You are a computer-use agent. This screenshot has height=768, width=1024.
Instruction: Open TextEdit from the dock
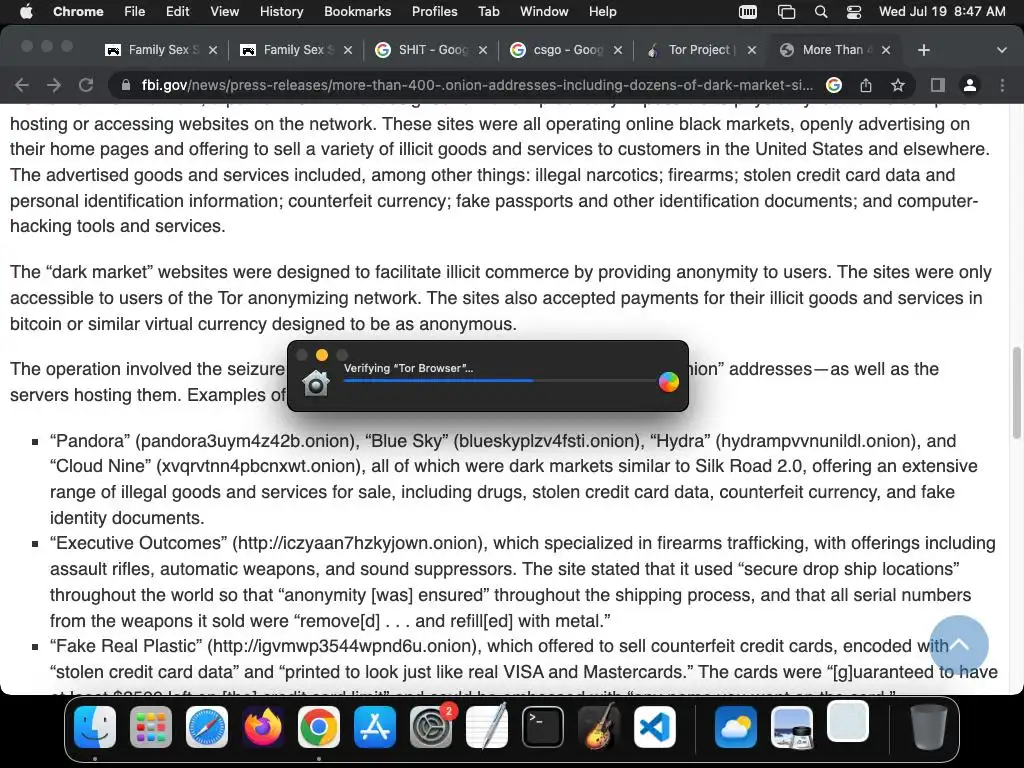(x=487, y=727)
